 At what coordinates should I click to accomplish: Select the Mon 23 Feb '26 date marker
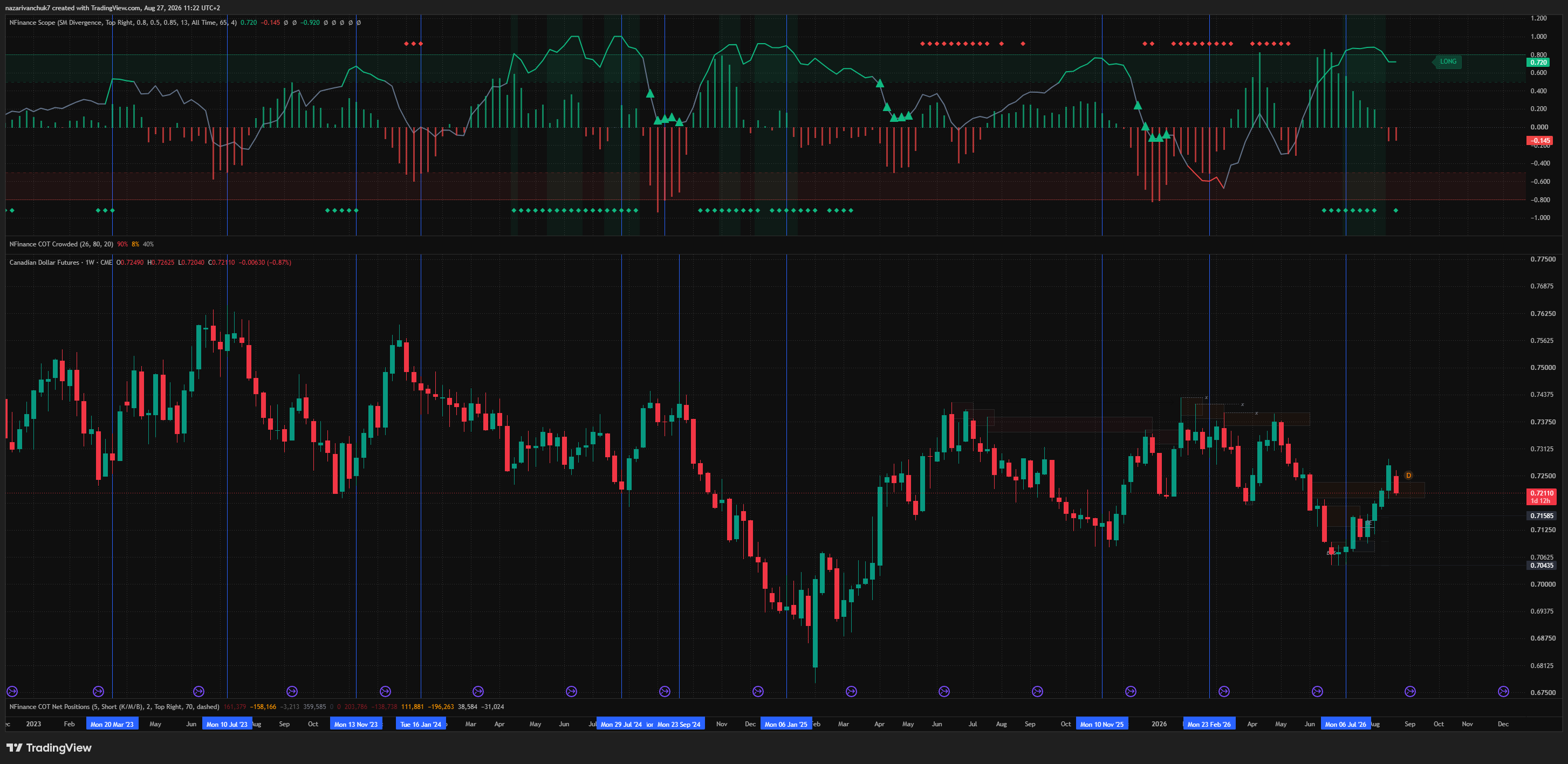coord(1209,724)
